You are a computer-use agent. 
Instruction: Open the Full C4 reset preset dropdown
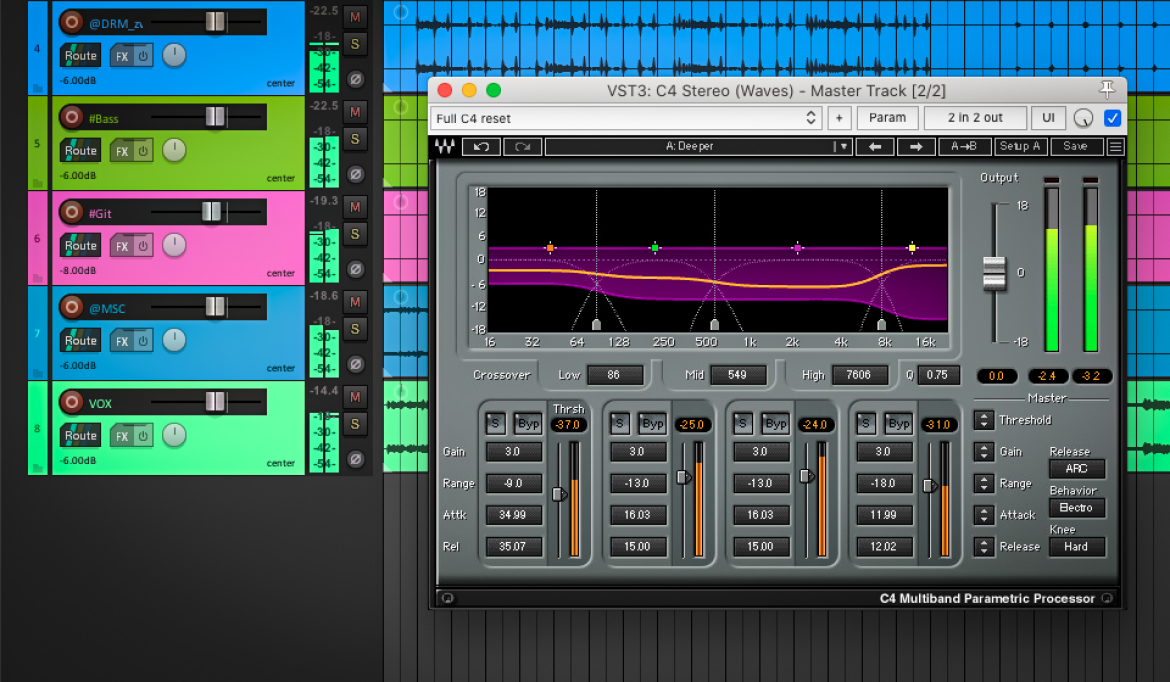tap(626, 118)
